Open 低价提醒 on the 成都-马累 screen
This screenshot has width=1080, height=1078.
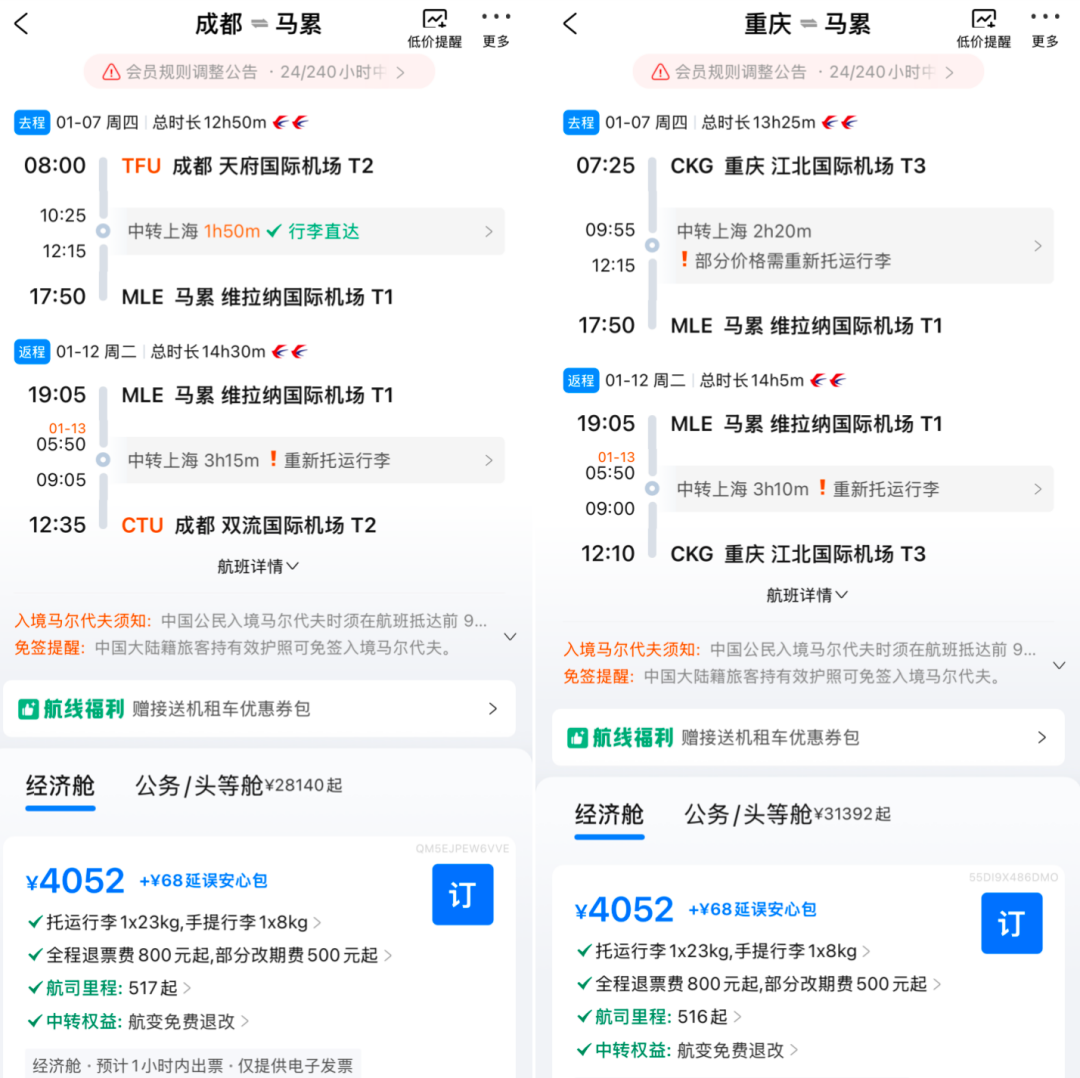[x=435, y=28]
